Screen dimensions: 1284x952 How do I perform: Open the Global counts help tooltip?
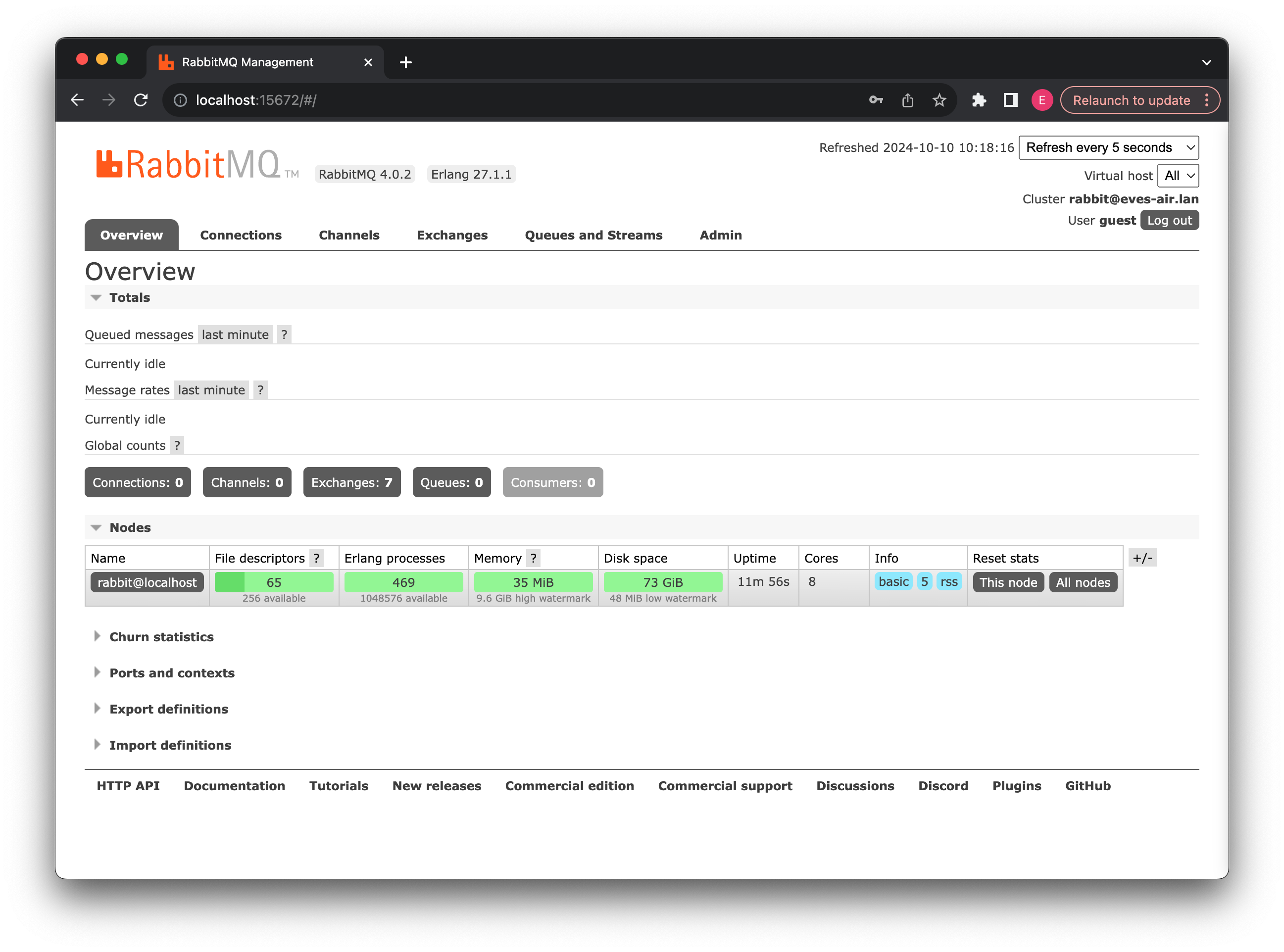(178, 445)
